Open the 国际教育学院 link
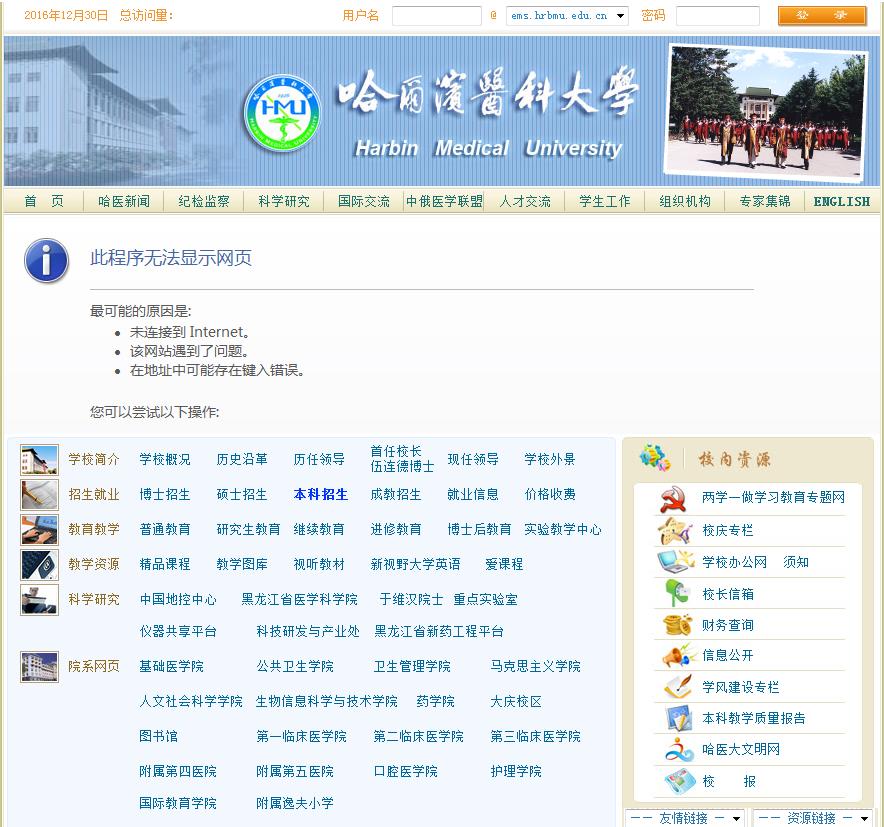Viewport: 884px width, 827px height. pos(178,804)
